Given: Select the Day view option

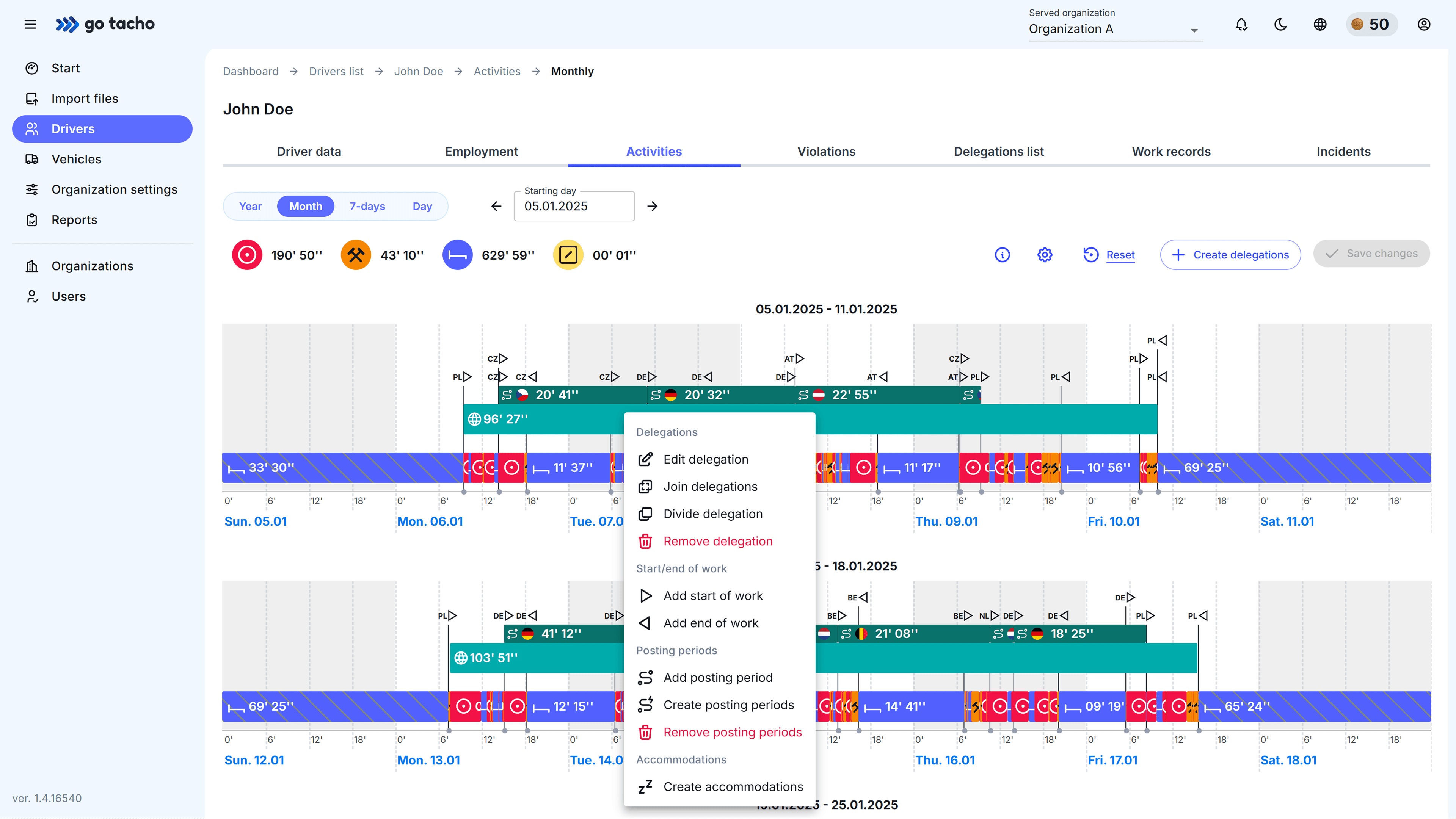Looking at the screenshot, I should pyautogui.click(x=422, y=205).
